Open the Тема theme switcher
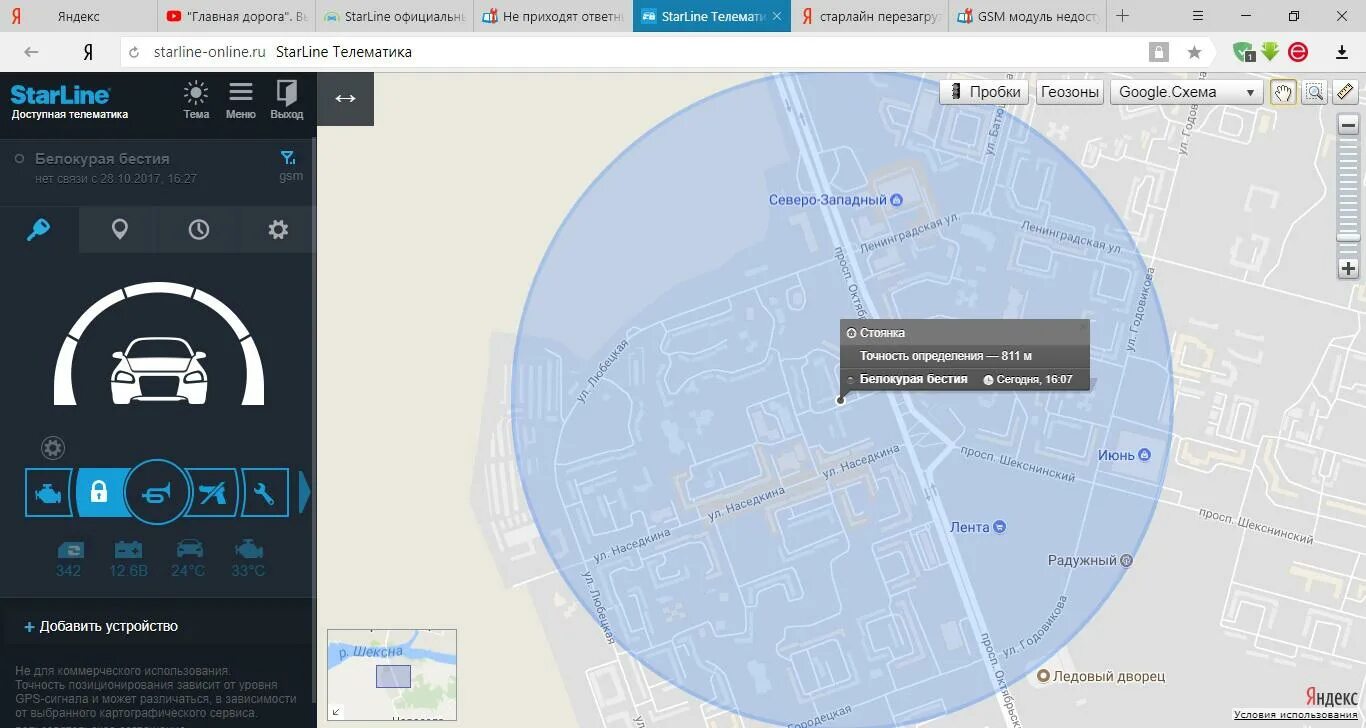This screenshot has height=728, width=1366. coord(196,100)
